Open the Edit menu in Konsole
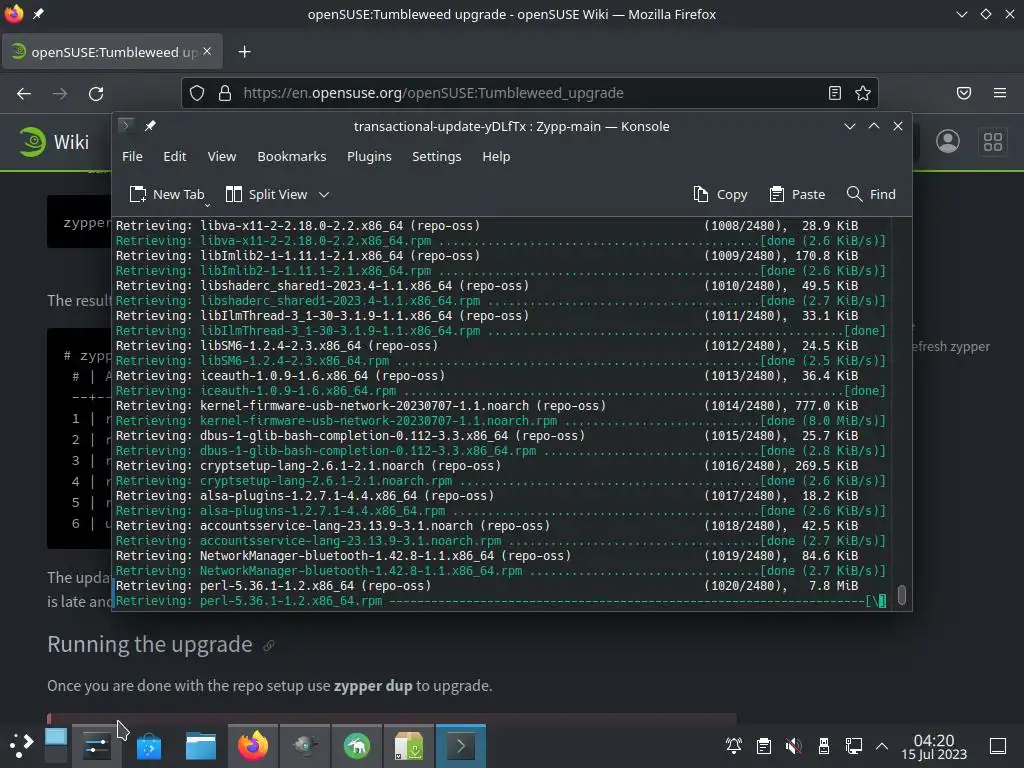 [174, 157]
